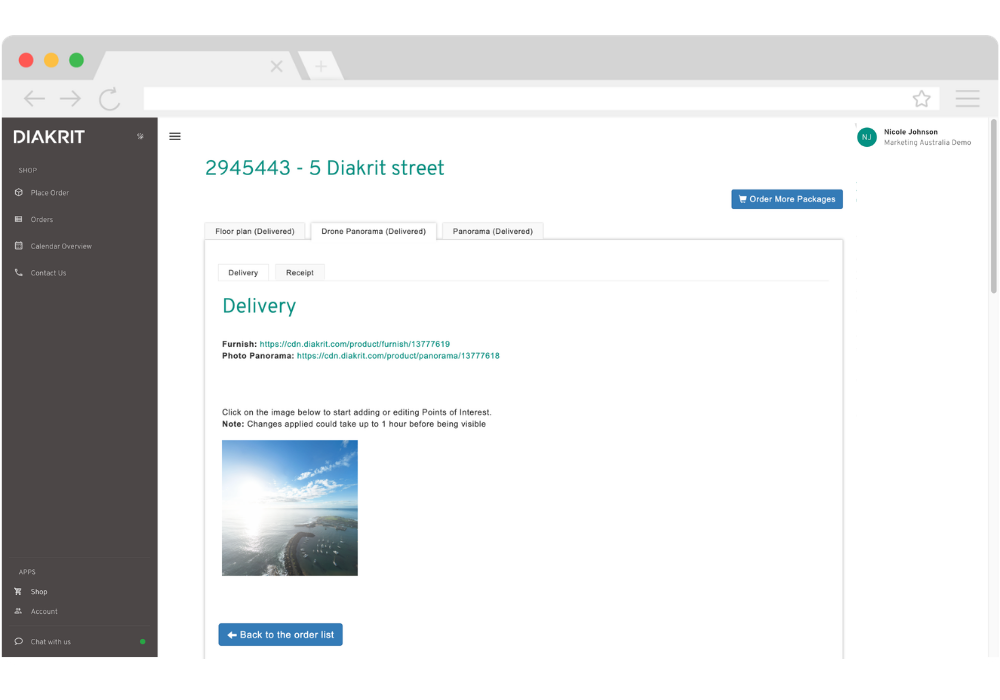This screenshot has height=700, width=1000.
Task: Select the Delivery sub-tab
Action: coord(243,272)
